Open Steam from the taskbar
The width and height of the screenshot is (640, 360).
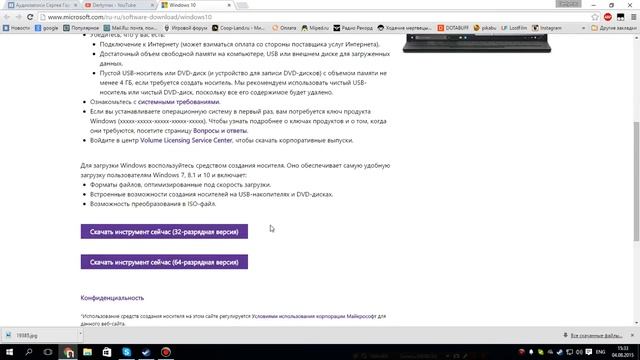point(146,352)
